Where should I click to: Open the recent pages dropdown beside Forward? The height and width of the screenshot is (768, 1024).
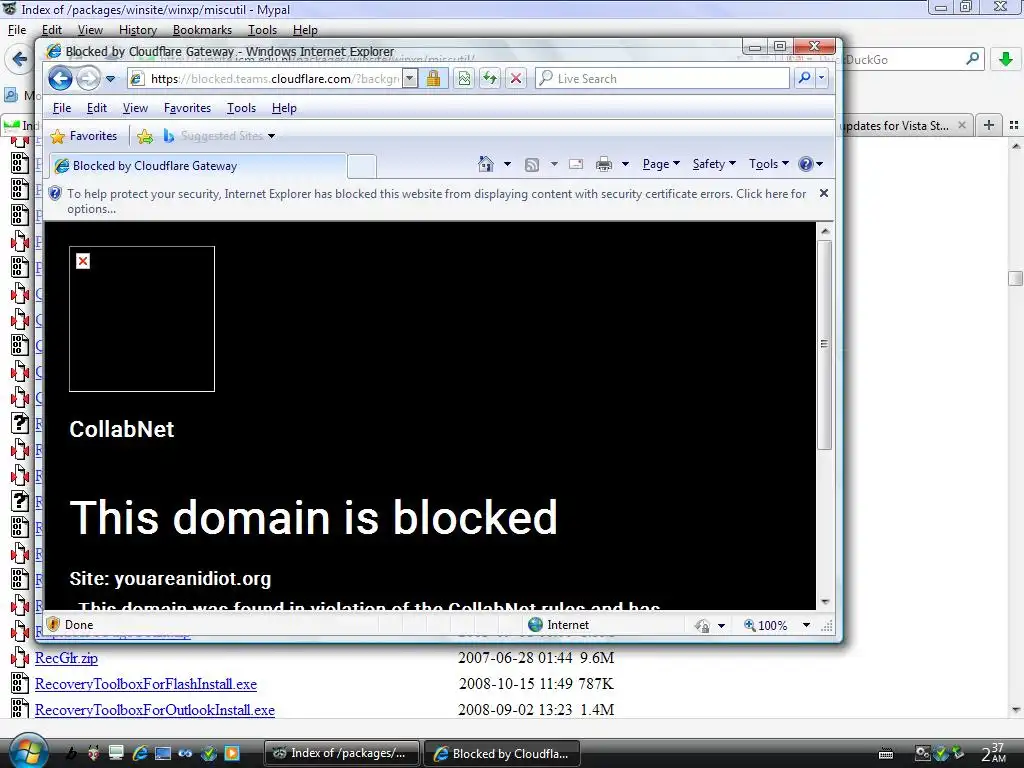pyautogui.click(x=110, y=79)
